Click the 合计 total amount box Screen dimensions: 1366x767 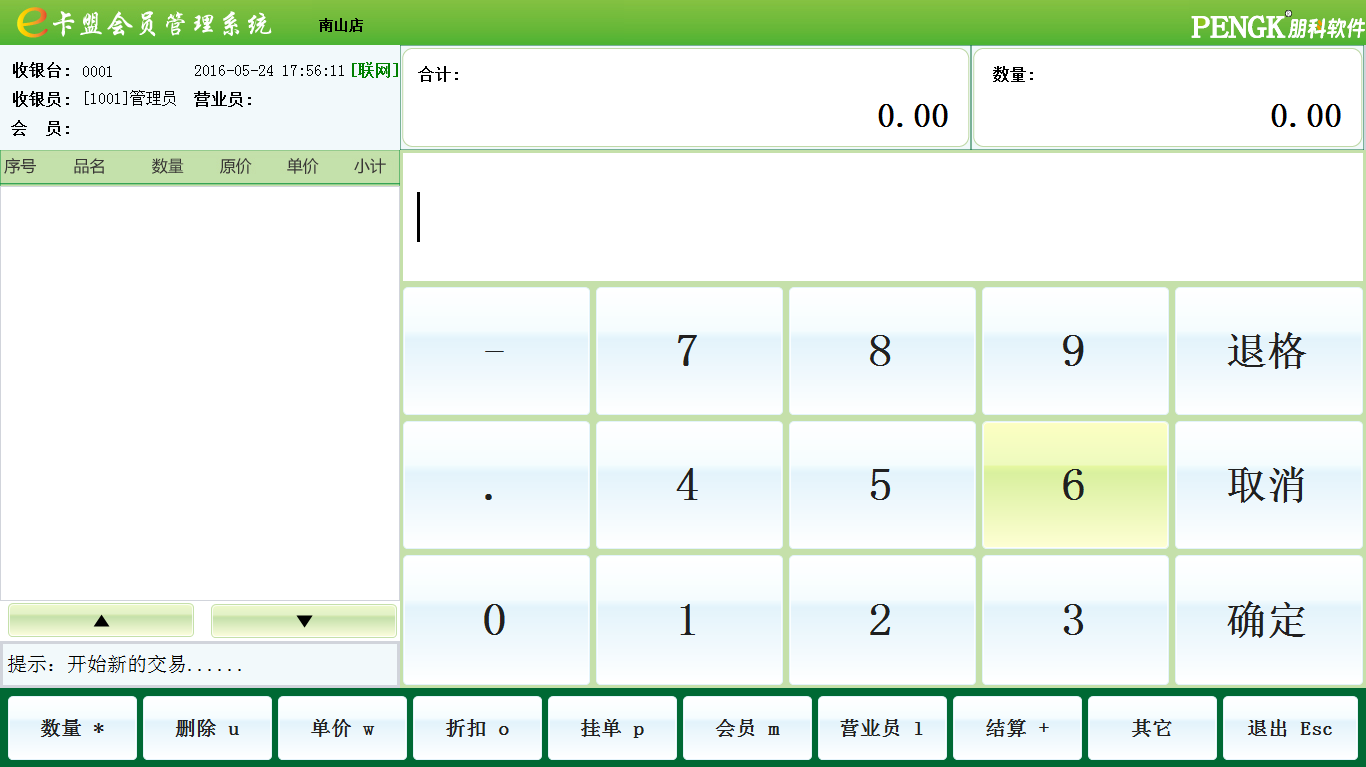click(686, 98)
